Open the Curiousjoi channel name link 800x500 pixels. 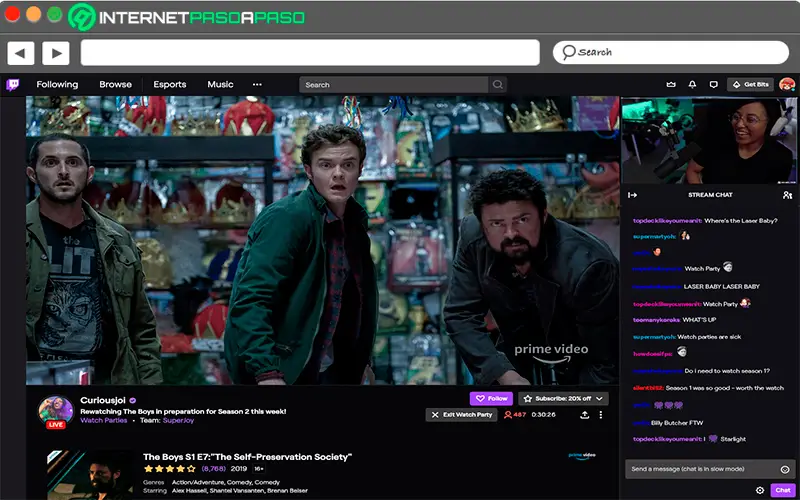(x=104, y=401)
